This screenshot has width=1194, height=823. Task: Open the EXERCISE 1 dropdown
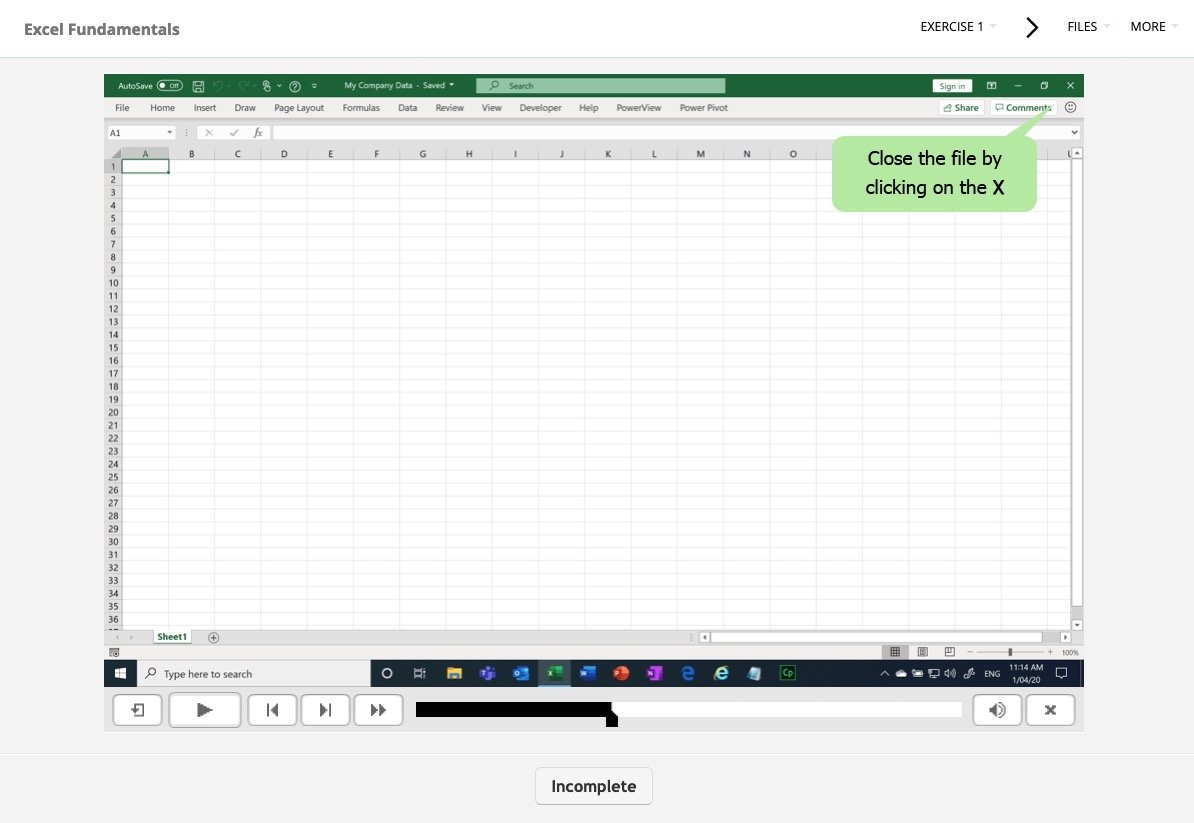958,27
